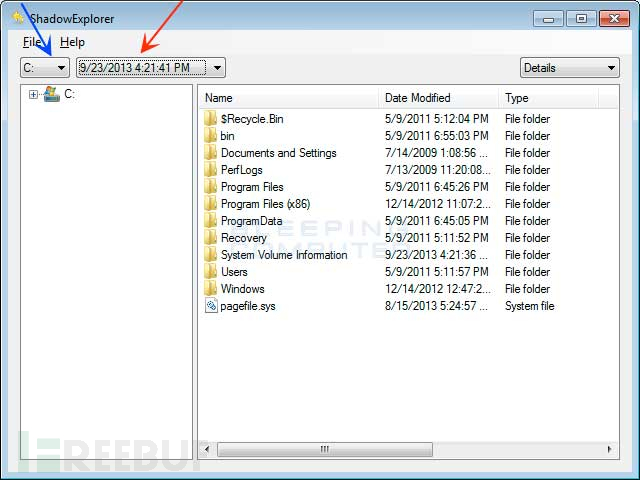Click the Users folder icon
This screenshot has height=480, width=640.
click(x=211, y=272)
